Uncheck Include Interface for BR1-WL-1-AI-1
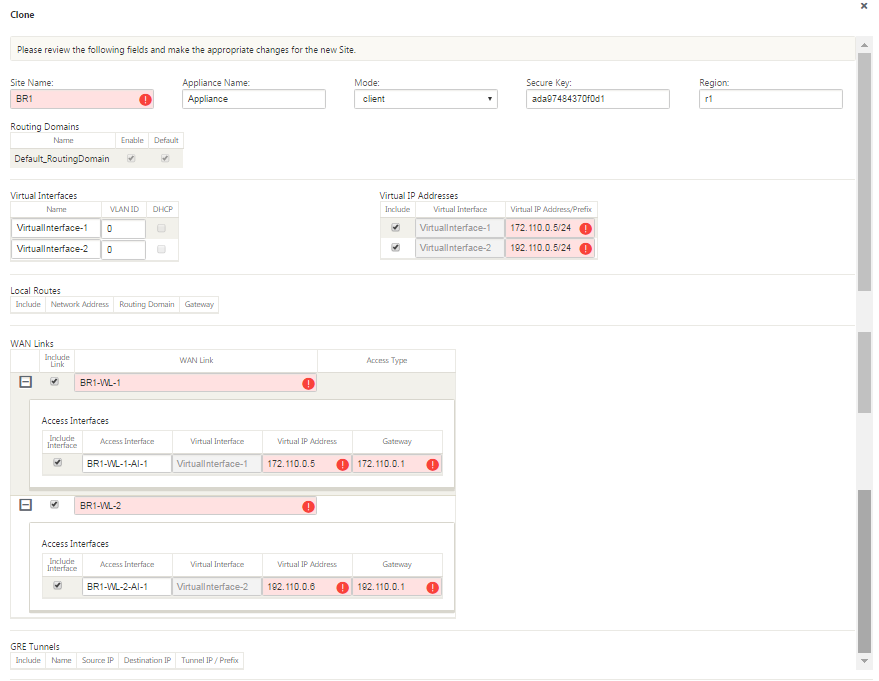 click(x=57, y=462)
